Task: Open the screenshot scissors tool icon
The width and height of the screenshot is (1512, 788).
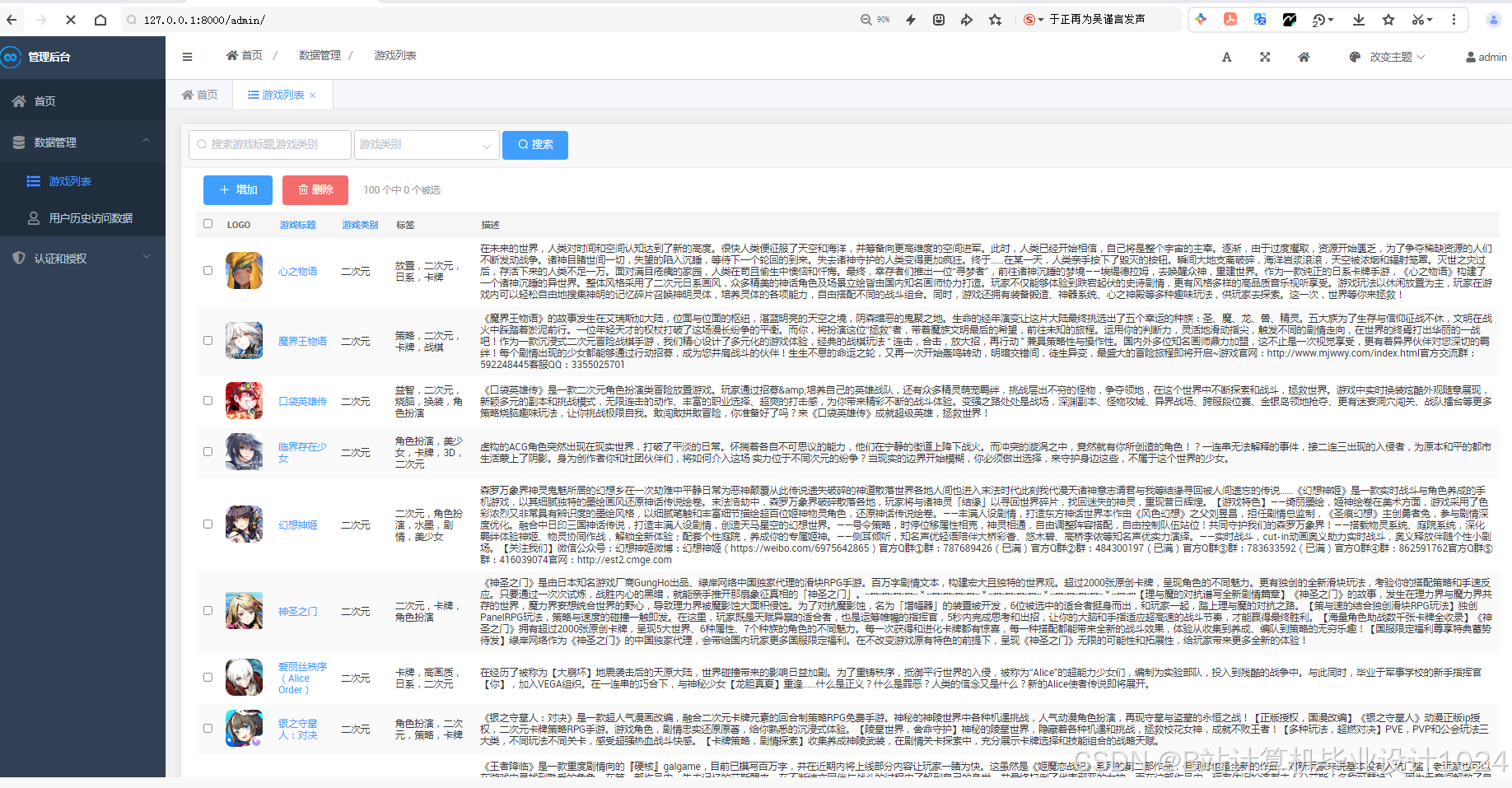Action: click(1417, 20)
